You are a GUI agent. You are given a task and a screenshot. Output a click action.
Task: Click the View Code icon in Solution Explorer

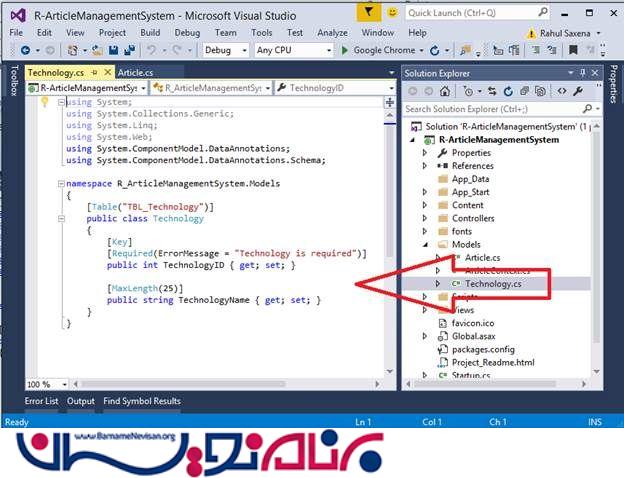tap(563, 91)
